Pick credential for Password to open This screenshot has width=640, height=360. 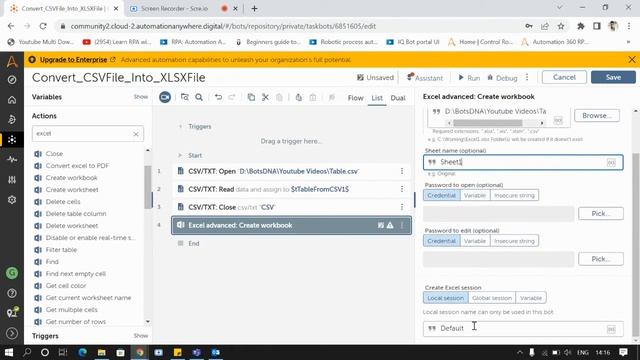[601, 213]
